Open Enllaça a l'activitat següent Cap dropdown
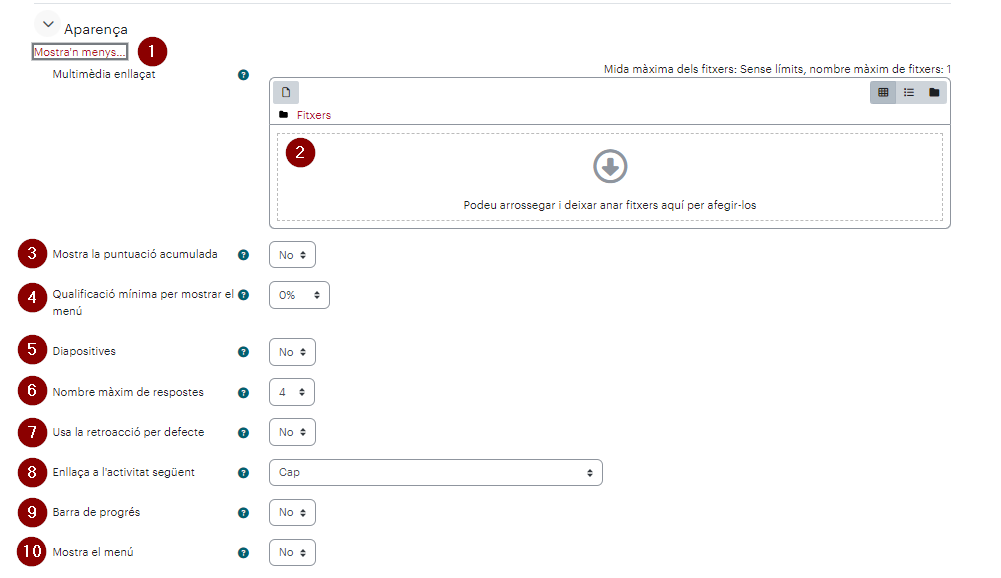 coord(436,473)
